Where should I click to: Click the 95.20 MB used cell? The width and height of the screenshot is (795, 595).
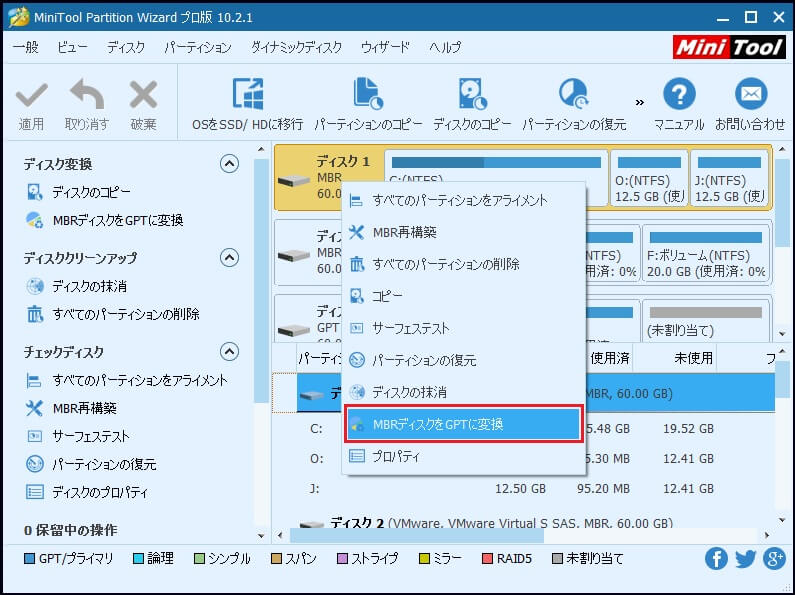pyautogui.click(x=603, y=489)
